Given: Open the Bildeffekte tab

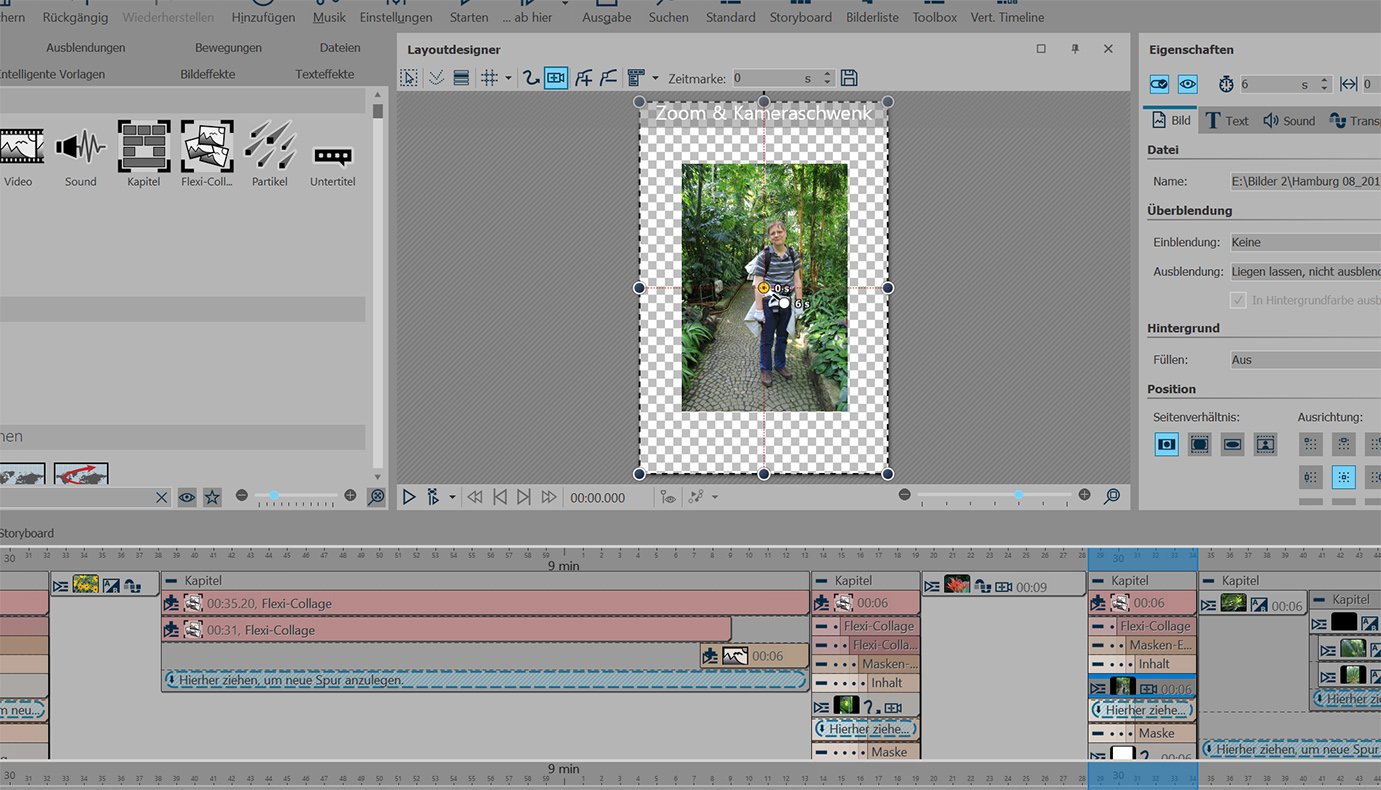Looking at the screenshot, I should (208, 74).
